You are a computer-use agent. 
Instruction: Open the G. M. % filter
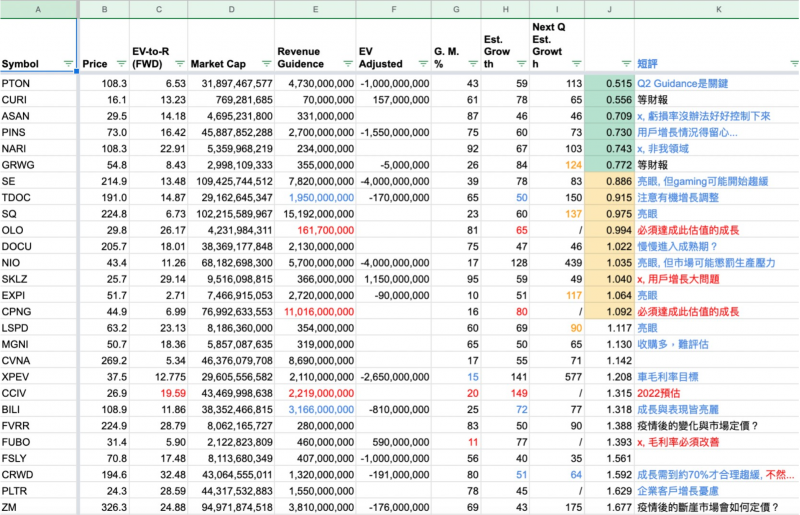click(473, 64)
